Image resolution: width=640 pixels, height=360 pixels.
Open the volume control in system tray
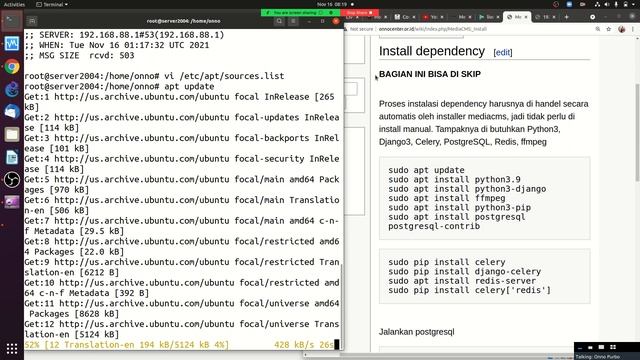(x=607, y=4)
